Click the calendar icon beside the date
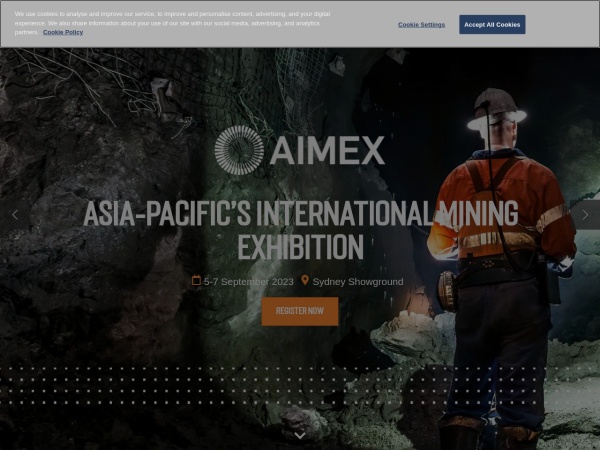 [x=196, y=280]
